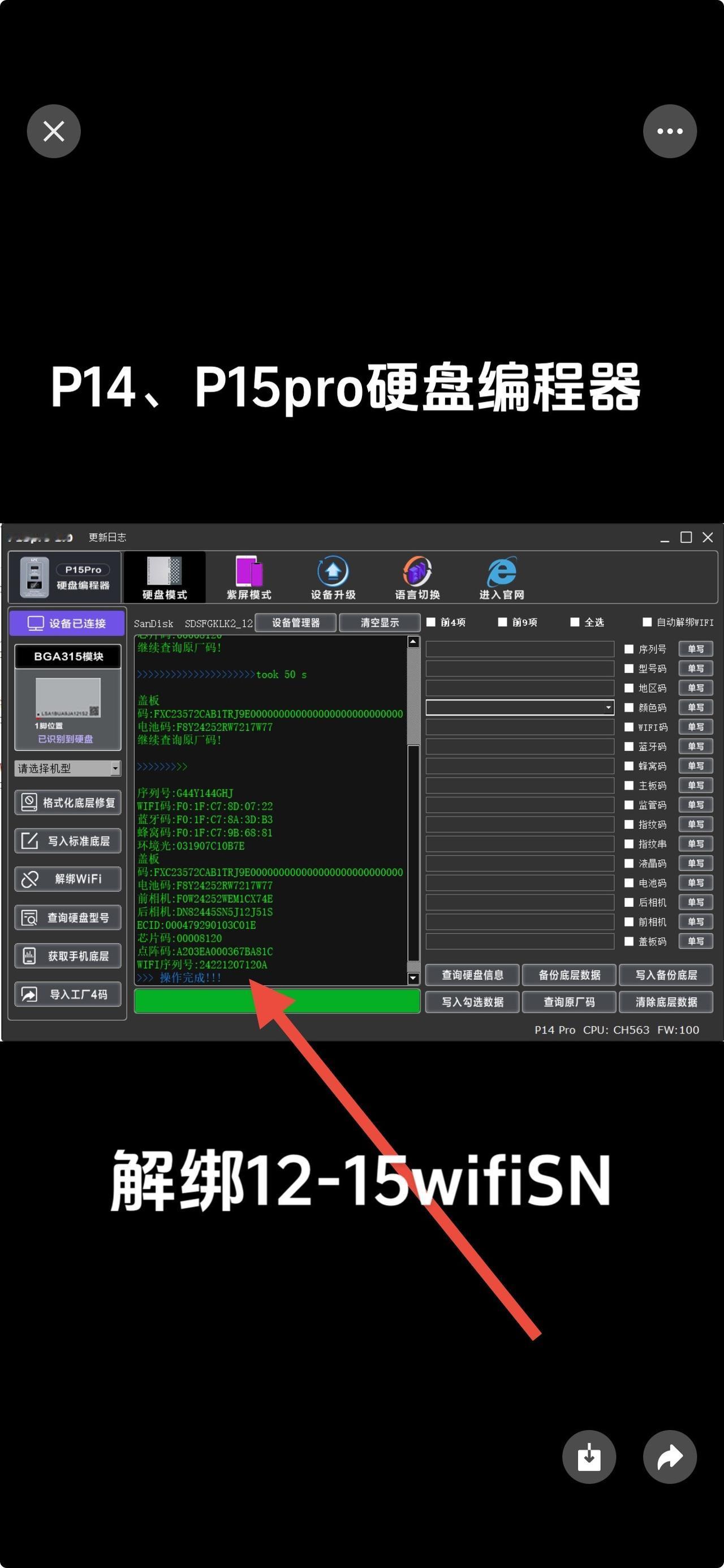Viewport: 724px width, 1568px height.
Task: Click the 盖板码 input field
Action: (x=519, y=941)
